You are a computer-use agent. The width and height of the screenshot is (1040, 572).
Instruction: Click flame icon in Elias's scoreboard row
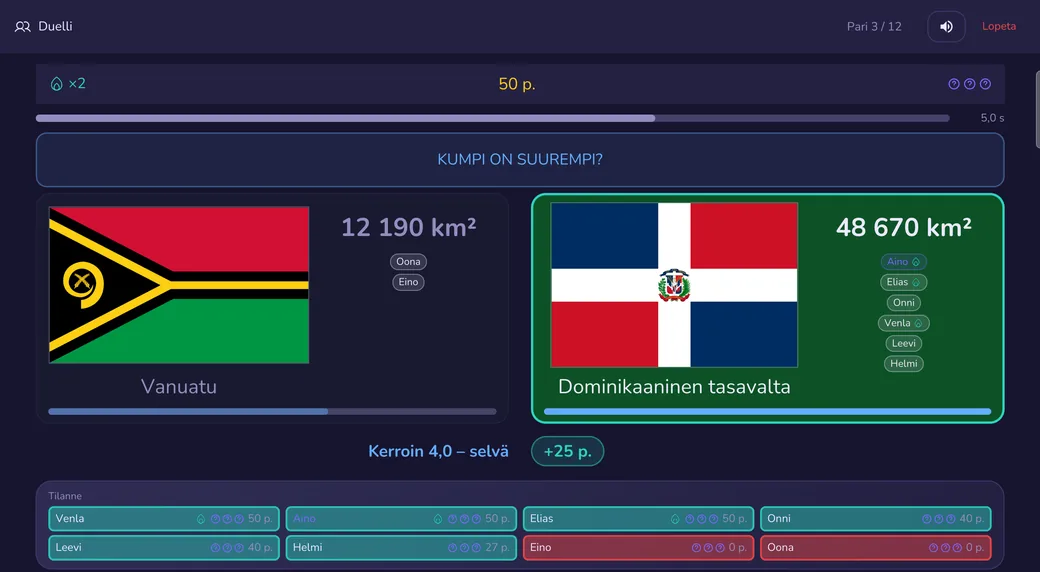pos(675,520)
